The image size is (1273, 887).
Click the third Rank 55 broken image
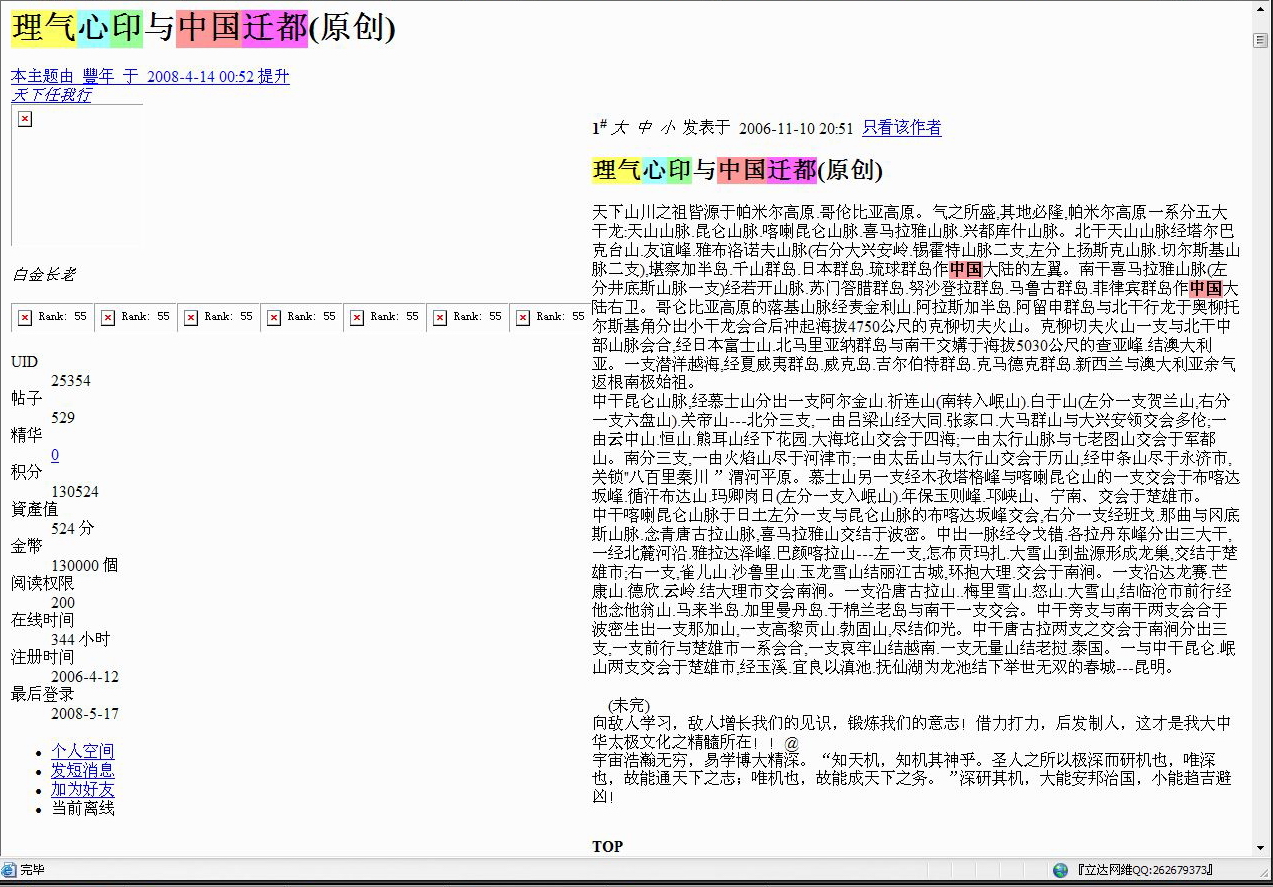click(191, 317)
